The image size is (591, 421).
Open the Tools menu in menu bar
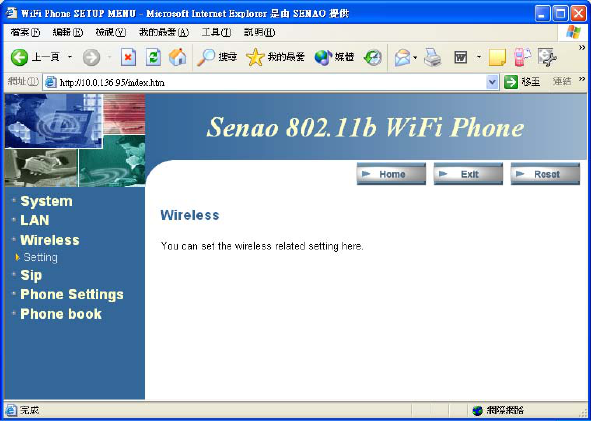(216, 33)
